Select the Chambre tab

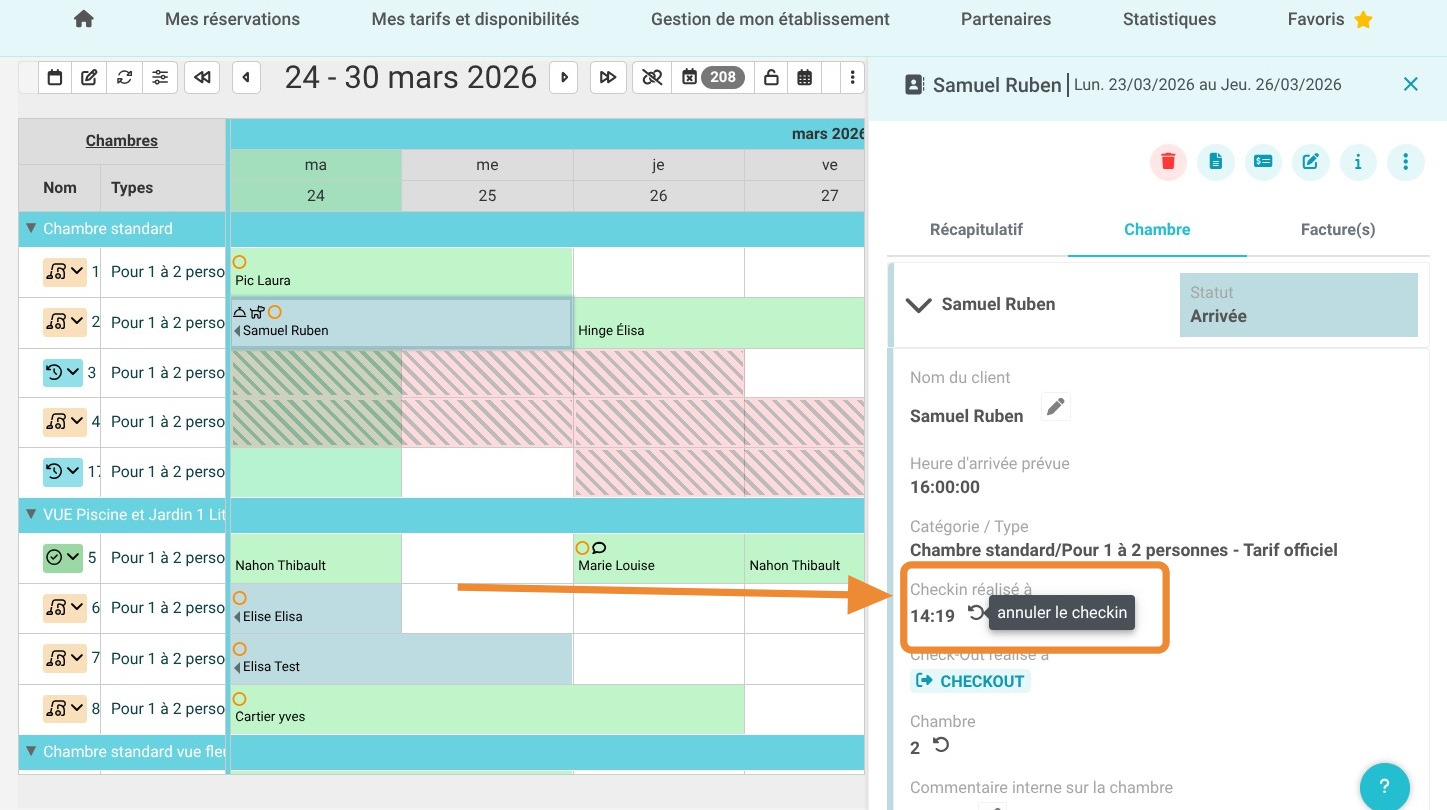pyautogui.click(x=1157, y=229)
